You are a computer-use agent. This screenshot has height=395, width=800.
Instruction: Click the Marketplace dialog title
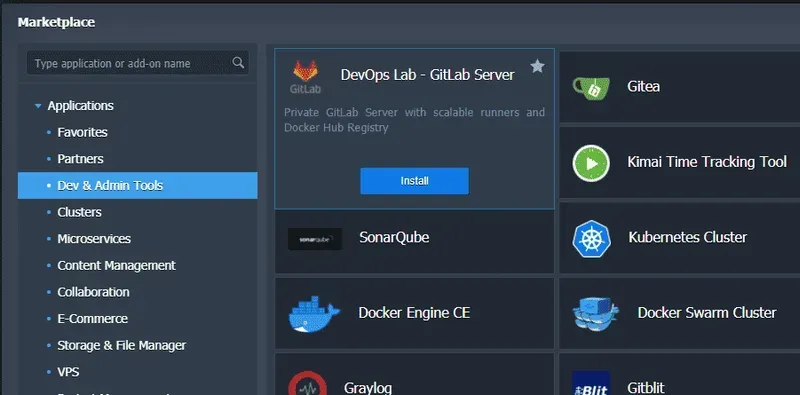point(56,22)
